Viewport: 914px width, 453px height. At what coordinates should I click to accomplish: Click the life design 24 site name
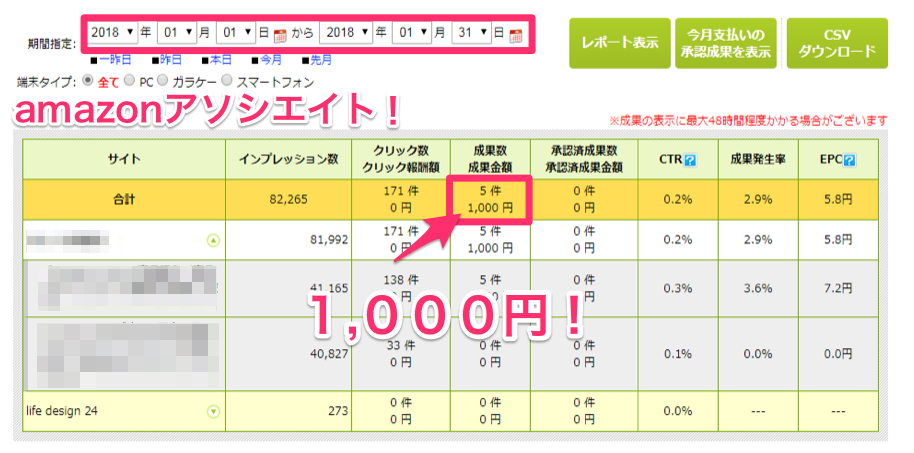click(62, 410)
